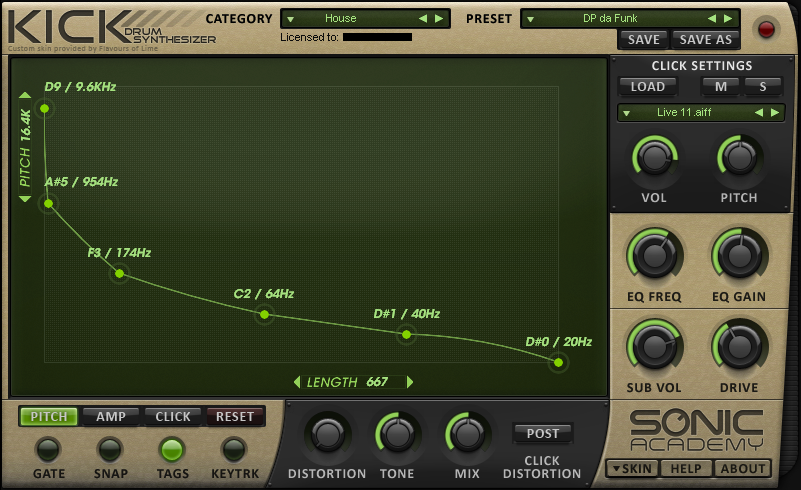
Task: Click the Tone knob
Action: point(397,435)
